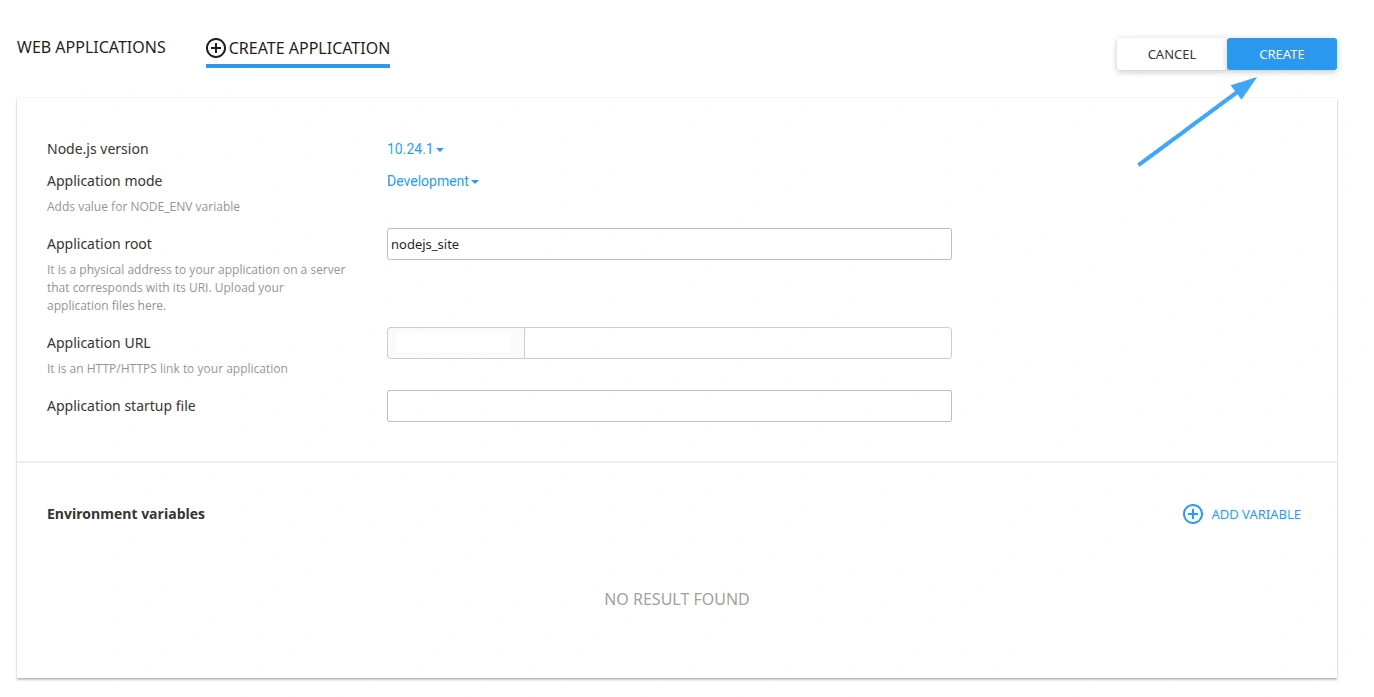
Task: Select the CREATE APPLICATION tab
Action: point(309,48)
